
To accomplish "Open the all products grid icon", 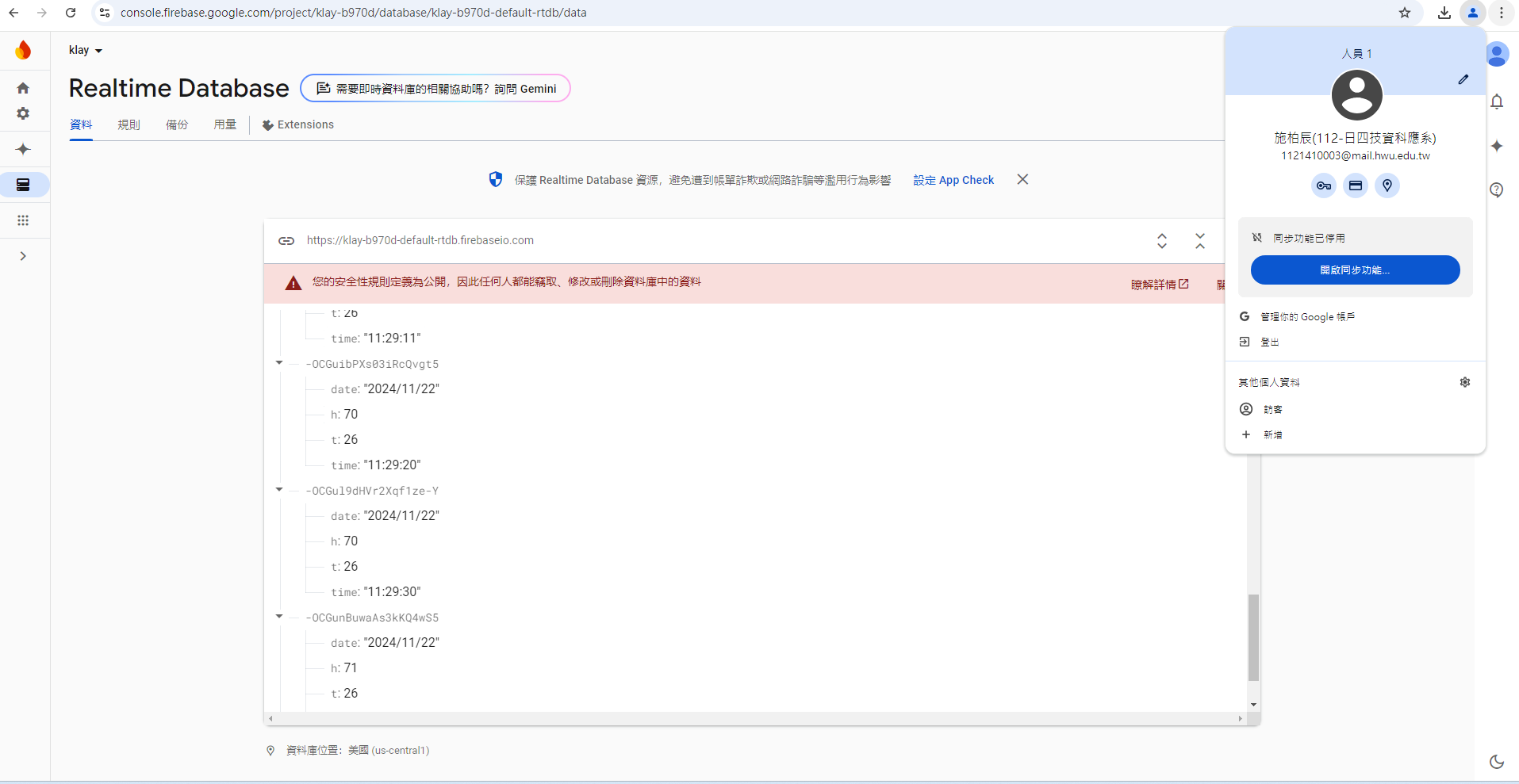I will pyautogui.click(x=23, y=220).
